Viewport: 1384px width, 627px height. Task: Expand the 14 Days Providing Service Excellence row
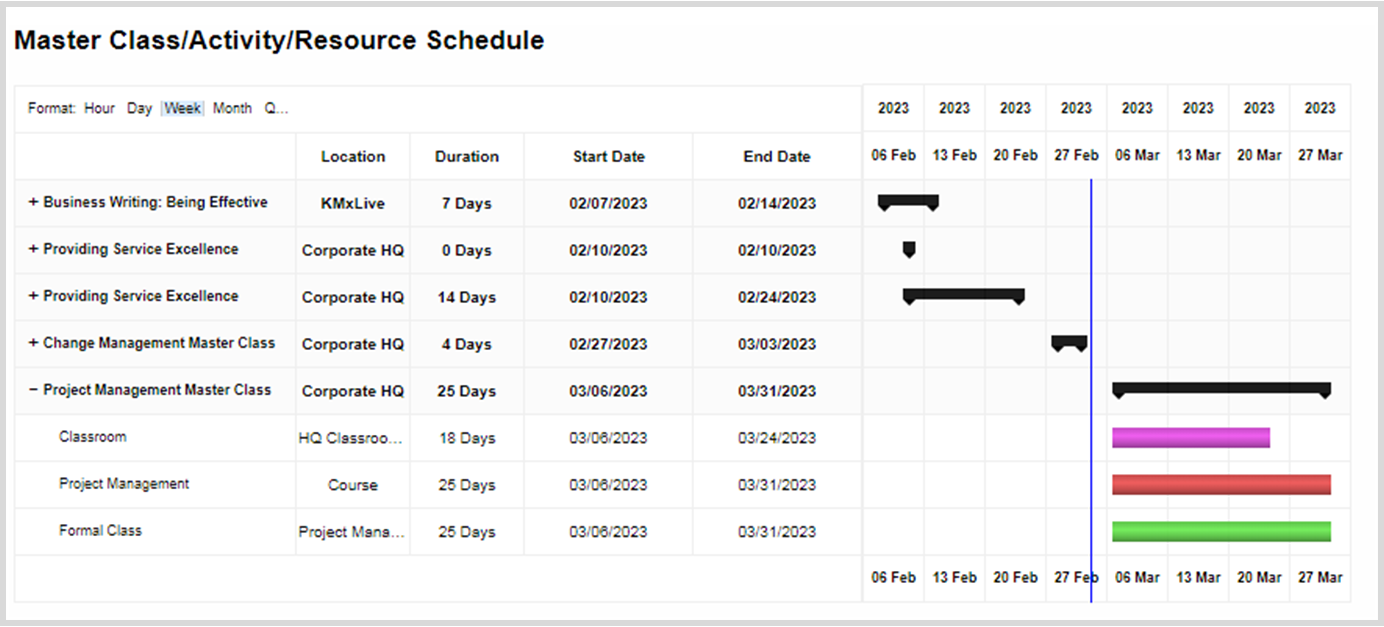tap(33, 297)
